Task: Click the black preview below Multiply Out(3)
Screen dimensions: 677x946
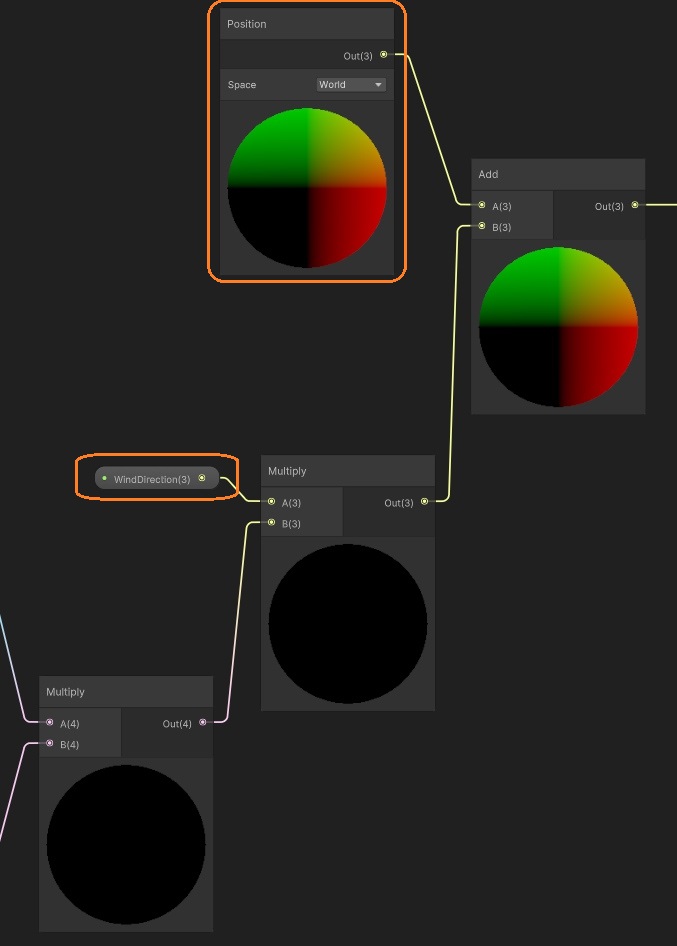Action: tap(348, 624)
